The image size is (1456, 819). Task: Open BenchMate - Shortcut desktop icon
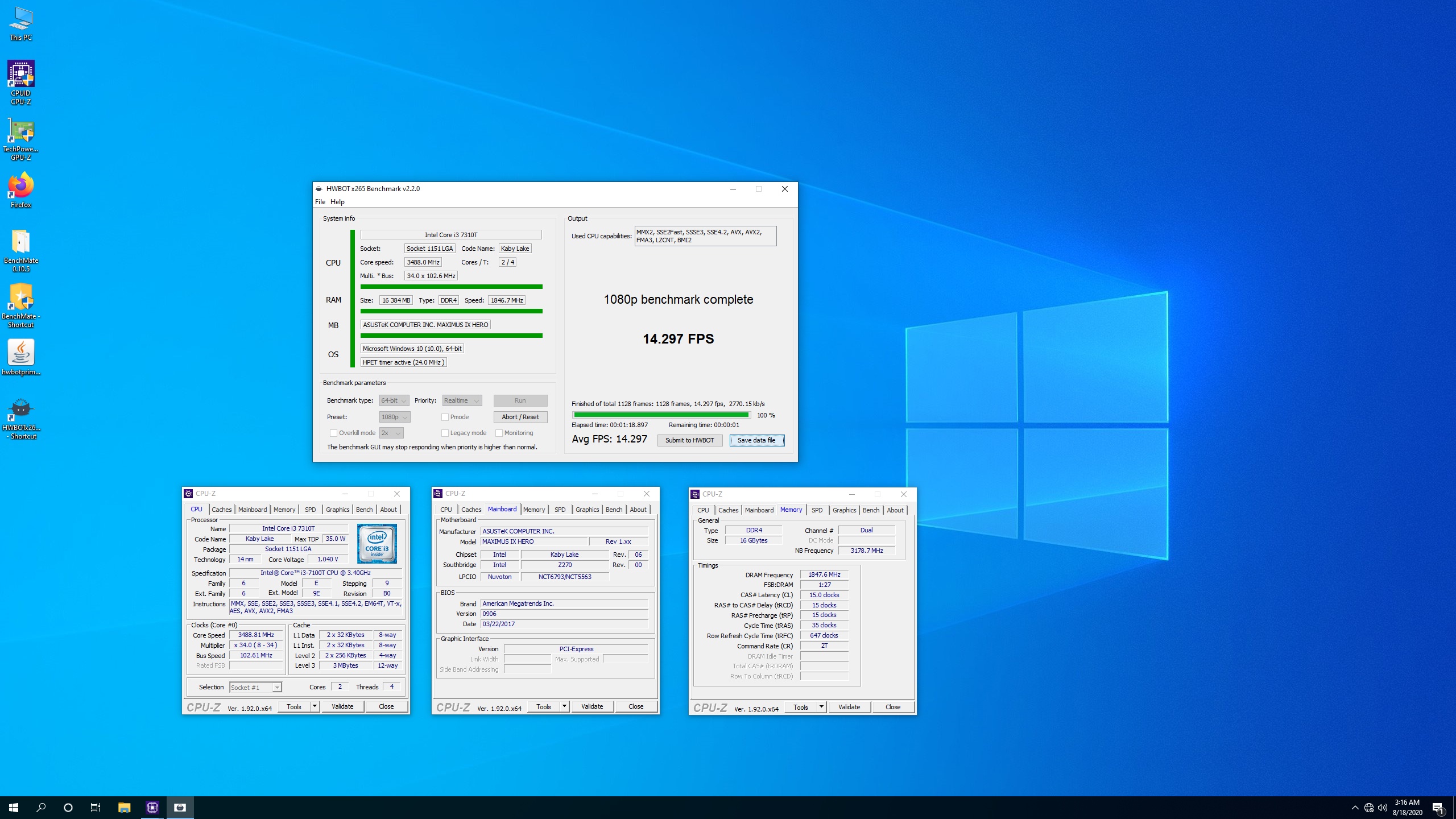(21, 306)
